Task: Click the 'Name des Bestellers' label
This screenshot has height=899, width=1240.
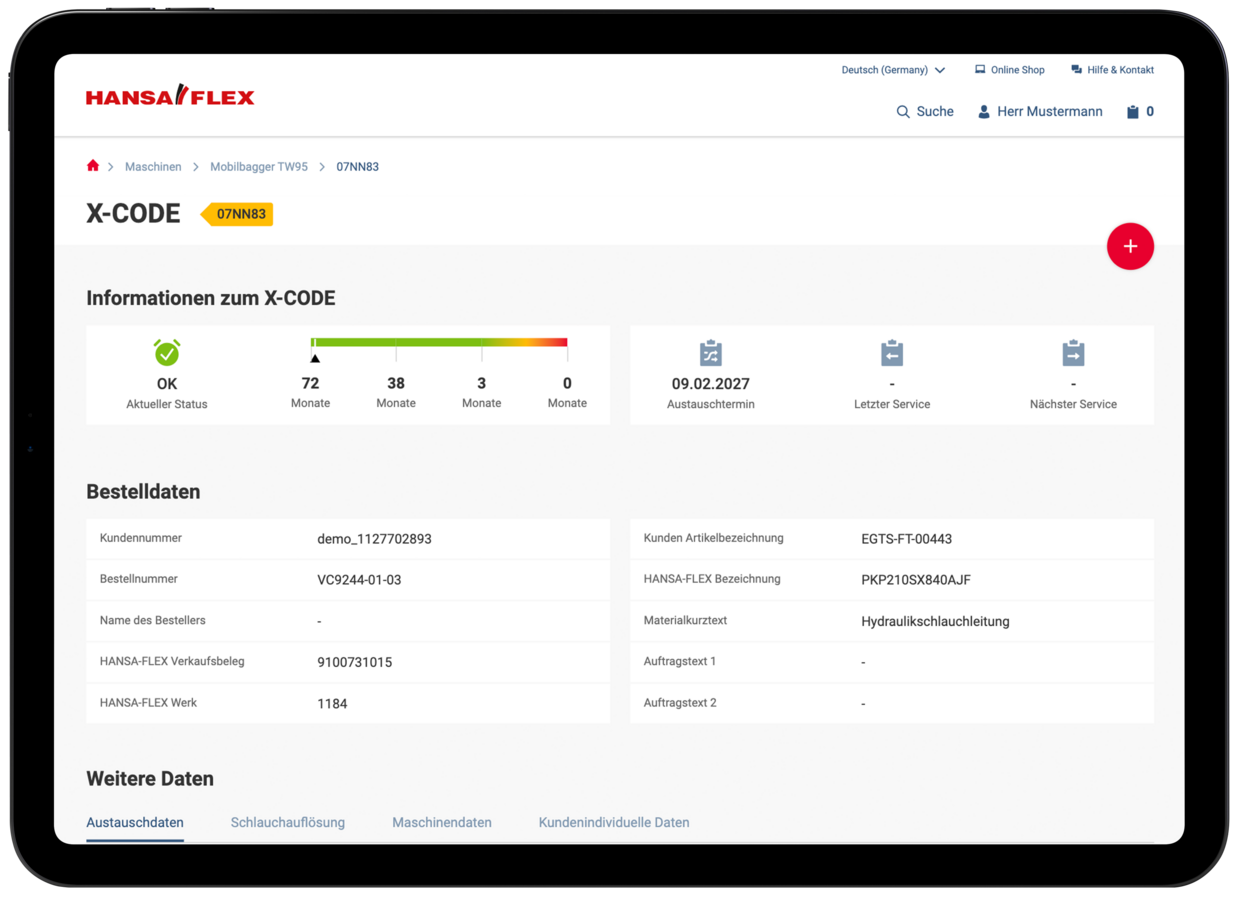Action: tap(153, 620)
